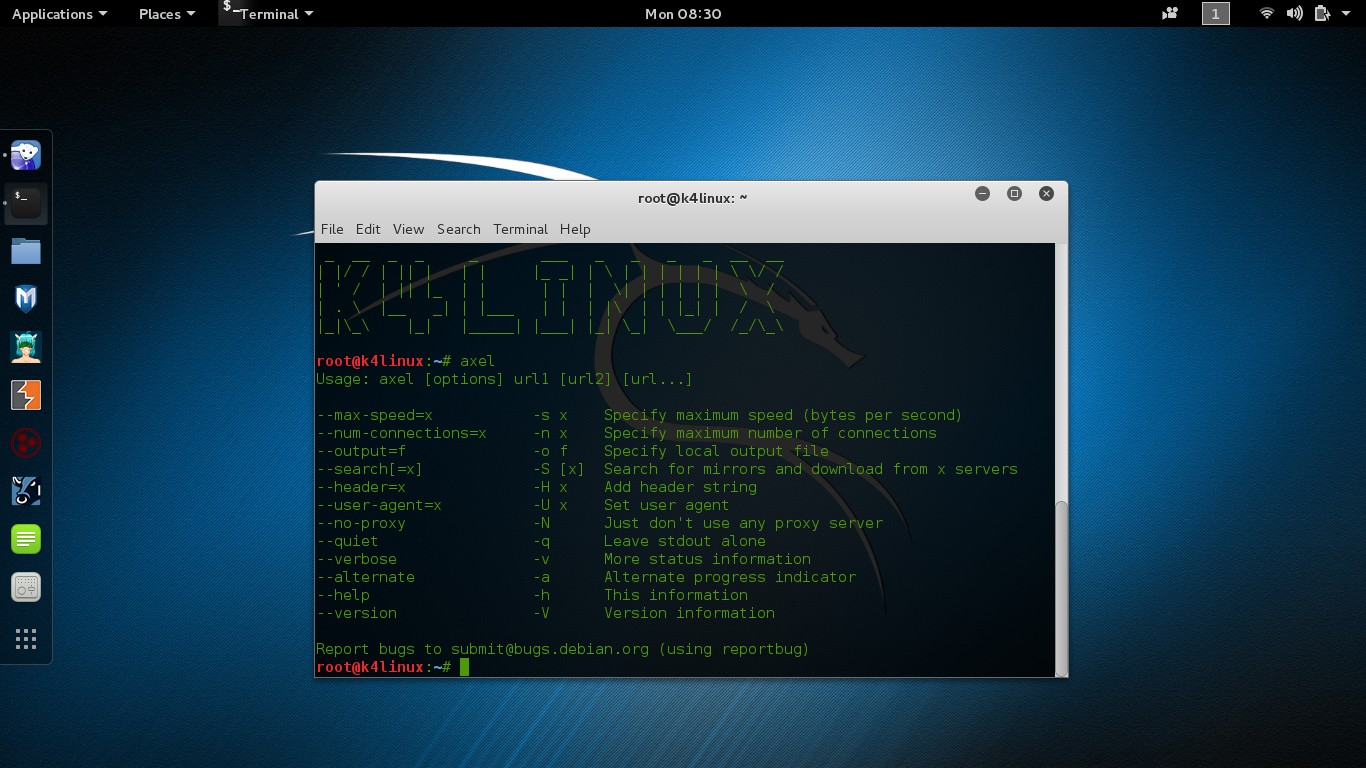The width and height of the screenshot is (1366, 768).
Task: Click 'Leave stdout alone' description
Action: (685, 541)
